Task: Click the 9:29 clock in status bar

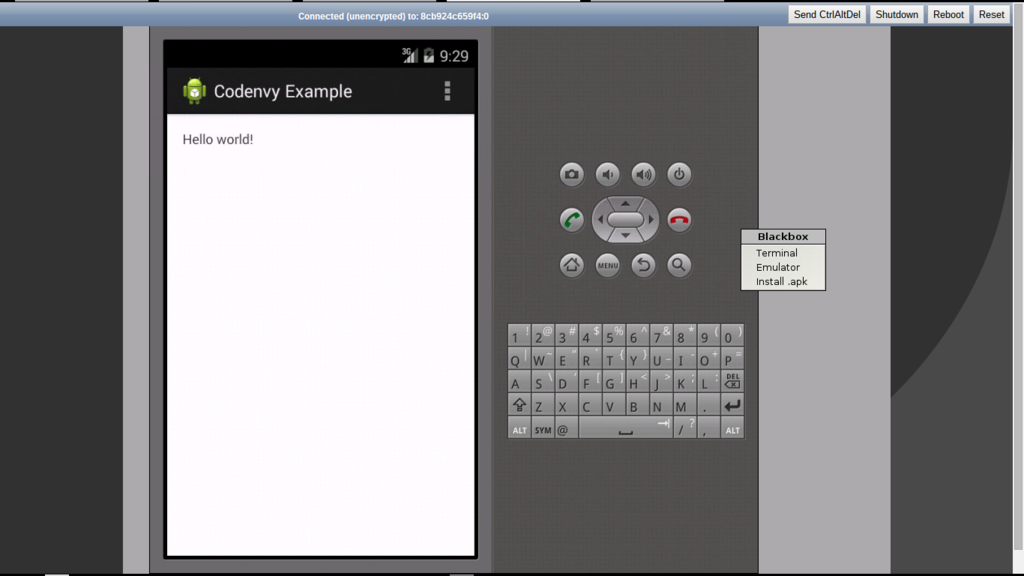Action: (454, 56)
